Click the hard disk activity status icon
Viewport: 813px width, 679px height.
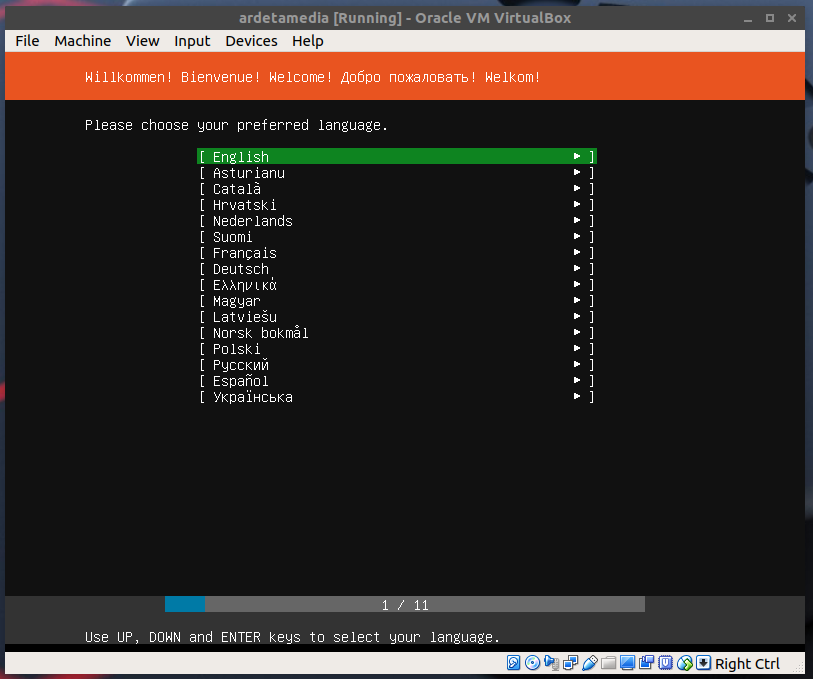(514, 663)
